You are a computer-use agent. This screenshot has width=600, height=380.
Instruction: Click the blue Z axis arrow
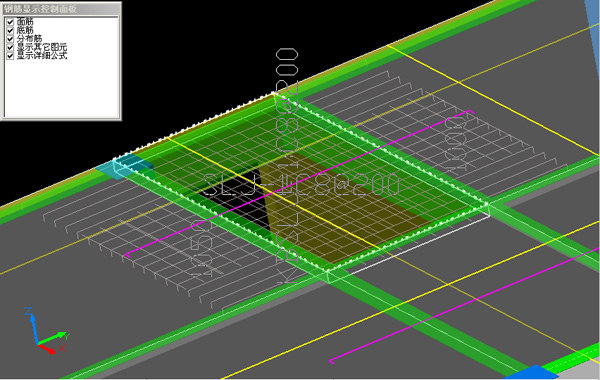32,325
